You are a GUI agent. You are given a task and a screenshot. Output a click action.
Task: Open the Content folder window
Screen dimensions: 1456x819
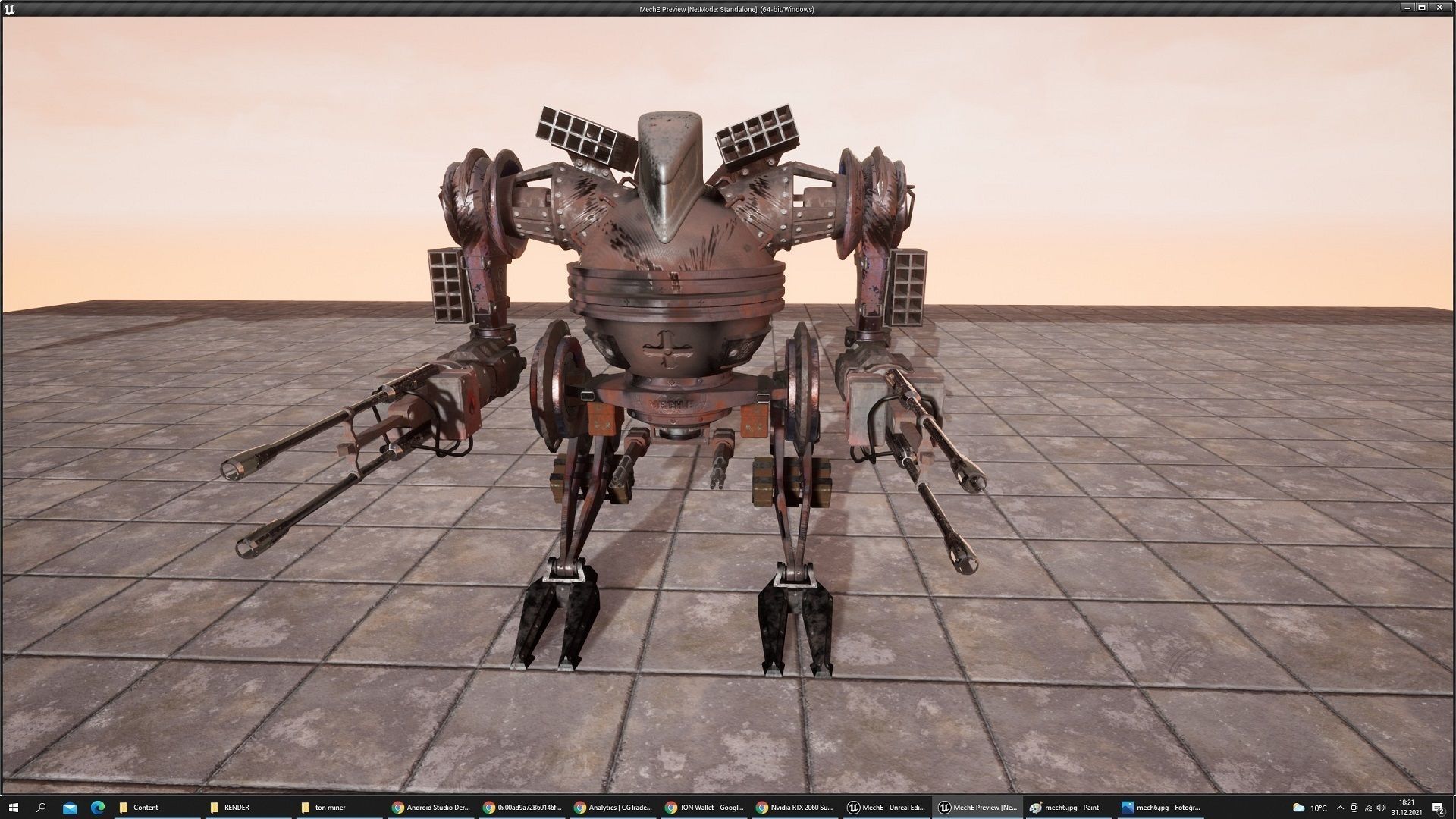coord(144,808)
